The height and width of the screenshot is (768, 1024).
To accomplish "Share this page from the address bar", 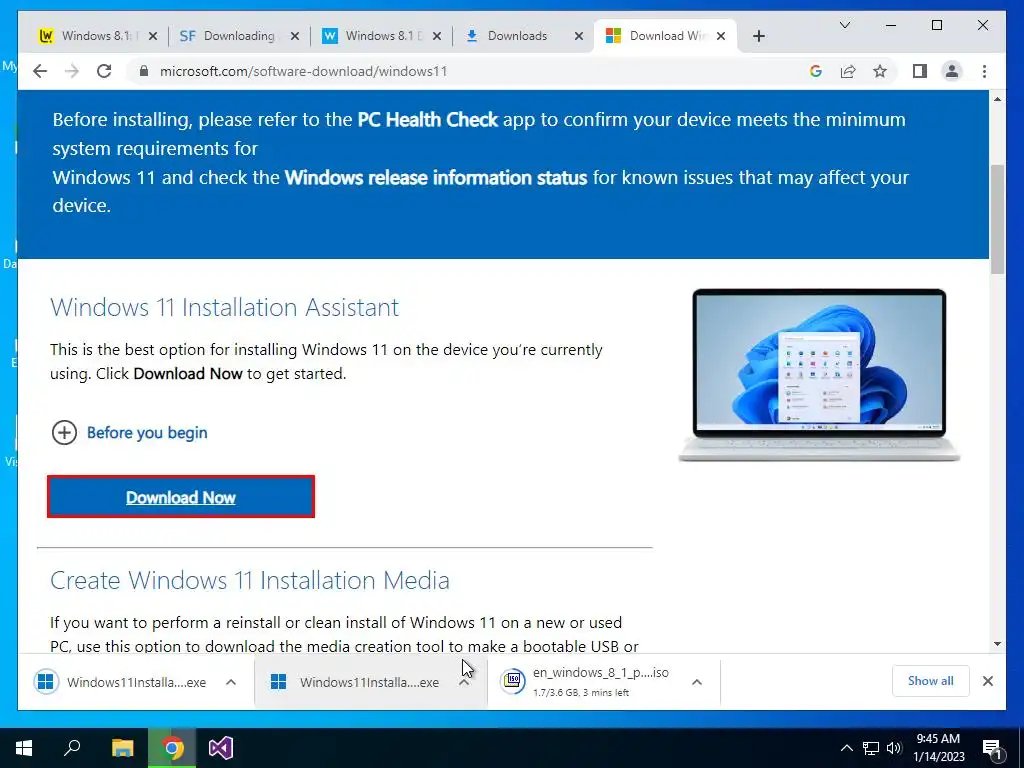I will click(x=848, y=71).
